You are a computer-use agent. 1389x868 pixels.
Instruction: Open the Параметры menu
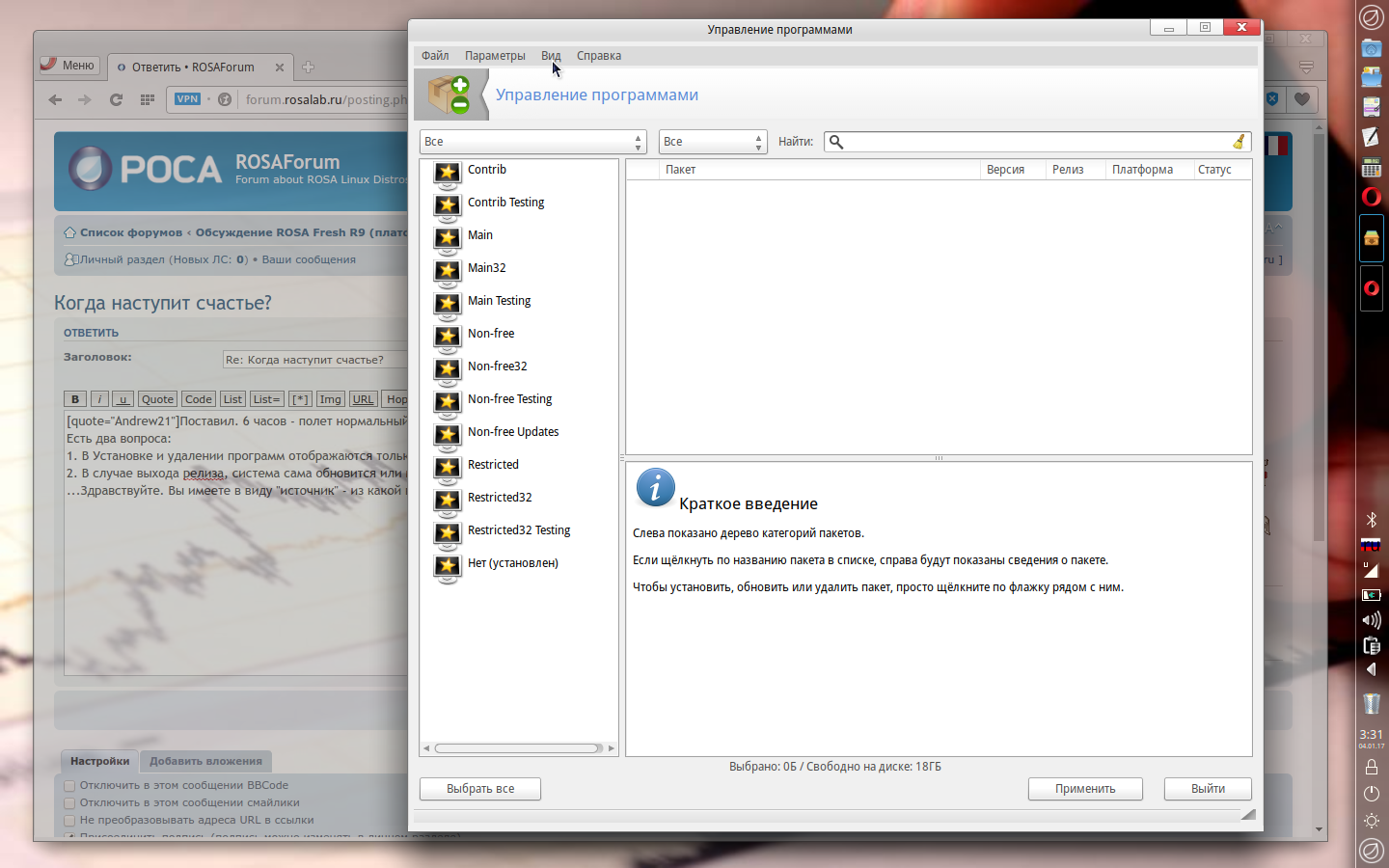(495, 56)
